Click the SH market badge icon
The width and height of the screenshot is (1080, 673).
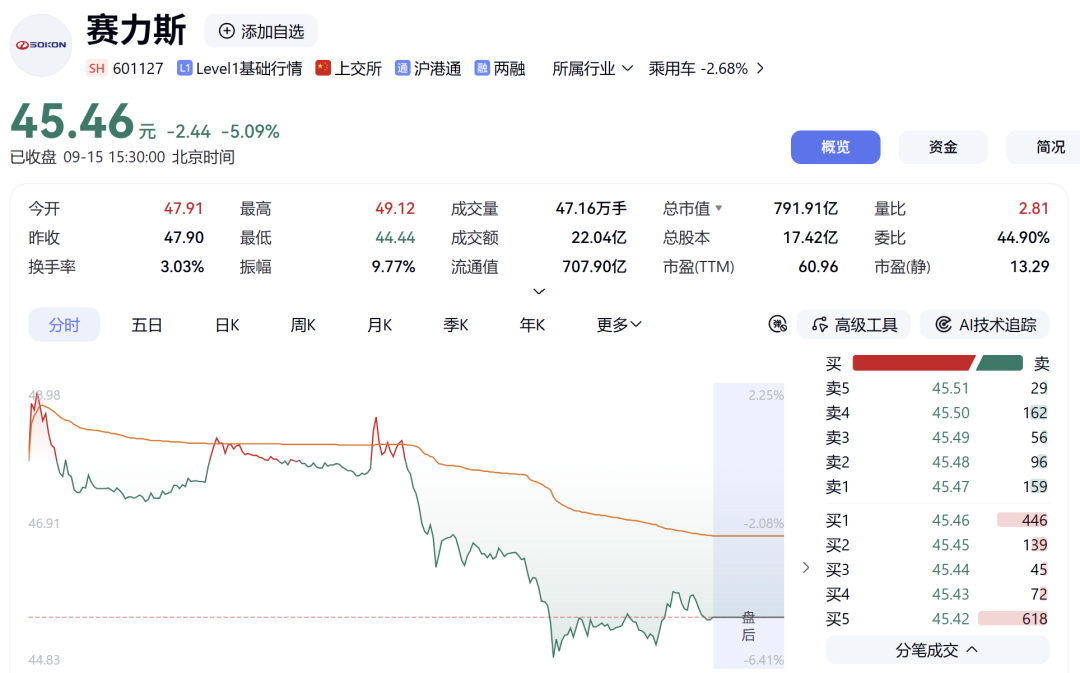(96, 68)
